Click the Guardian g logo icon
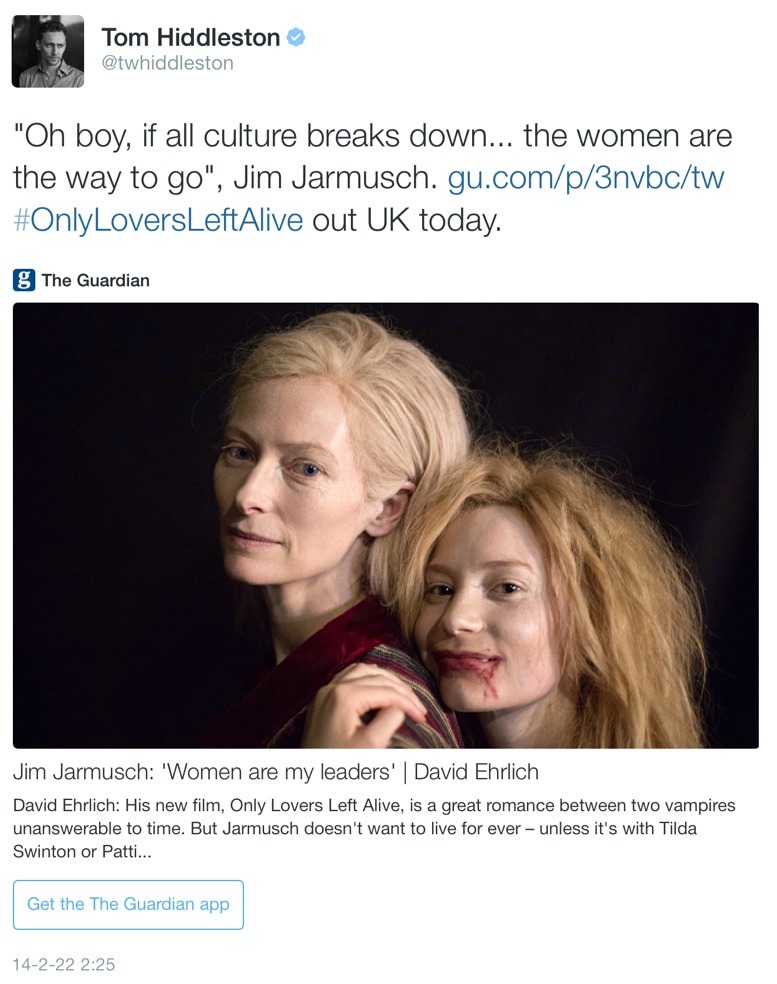The height and width of the screenshot is (984, 777). (24, 280)
